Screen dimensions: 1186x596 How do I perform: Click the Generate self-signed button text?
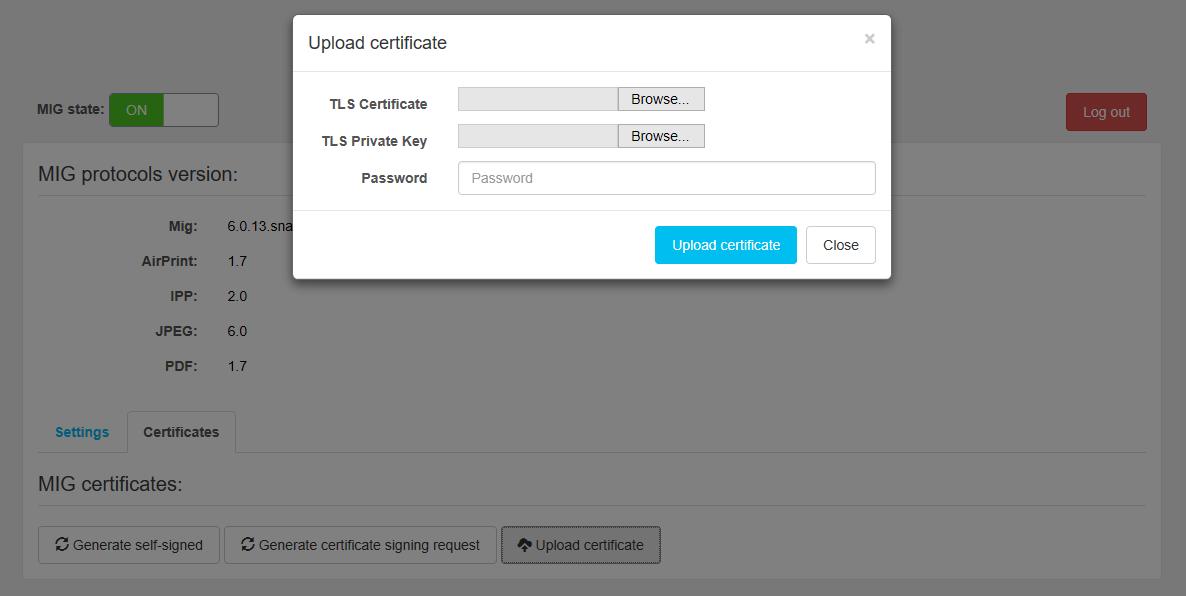click(138, 545)
